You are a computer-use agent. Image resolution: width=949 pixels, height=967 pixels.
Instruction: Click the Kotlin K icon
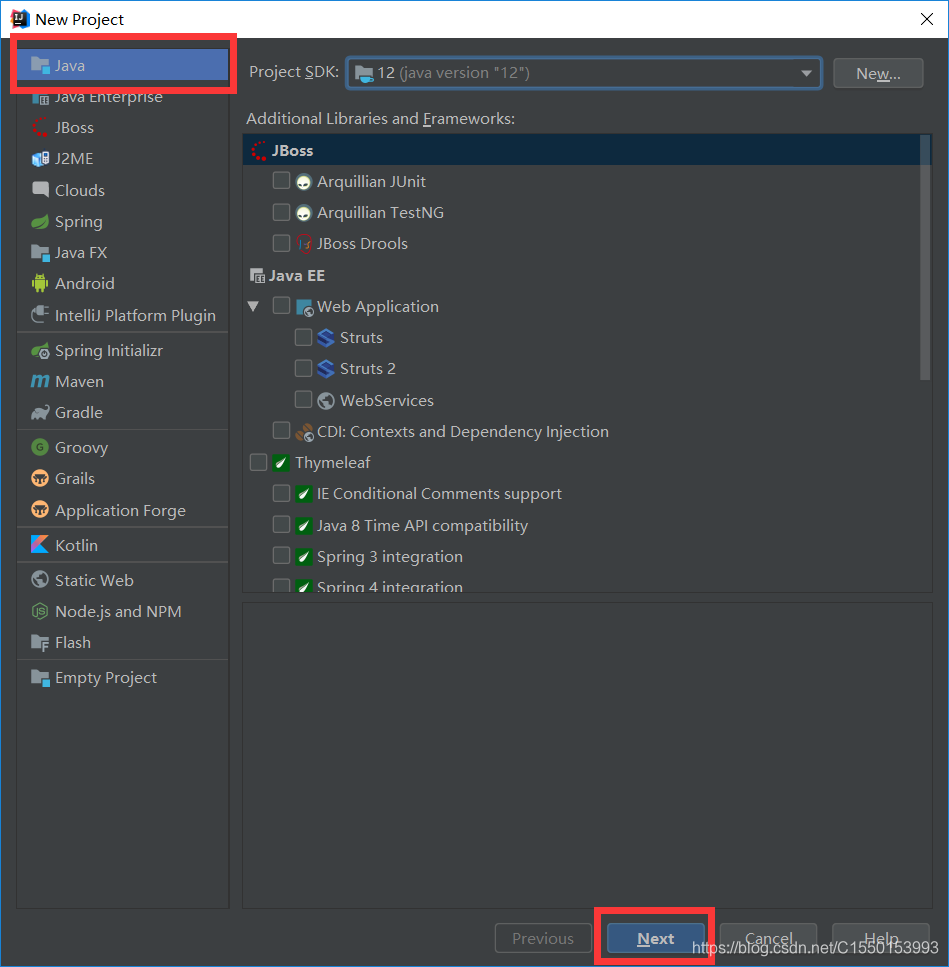coord(40,545)
